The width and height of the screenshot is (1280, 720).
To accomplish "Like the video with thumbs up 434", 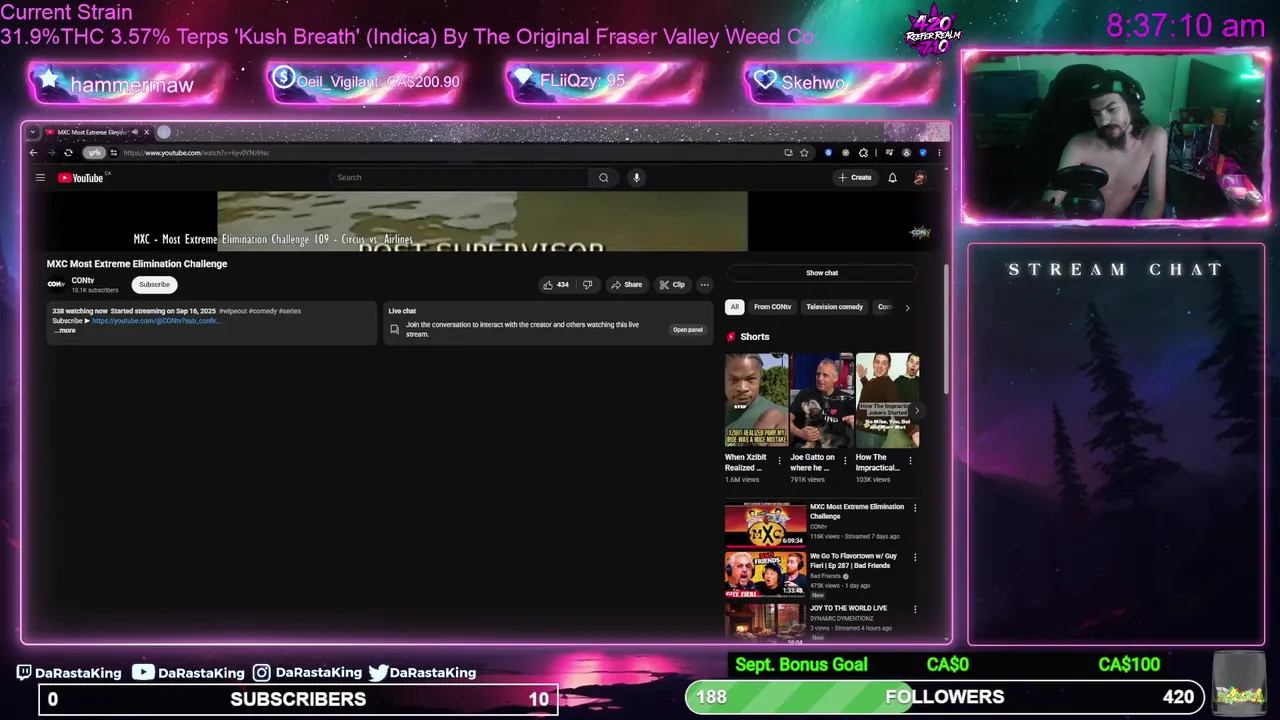I will [x=556, y=285].
